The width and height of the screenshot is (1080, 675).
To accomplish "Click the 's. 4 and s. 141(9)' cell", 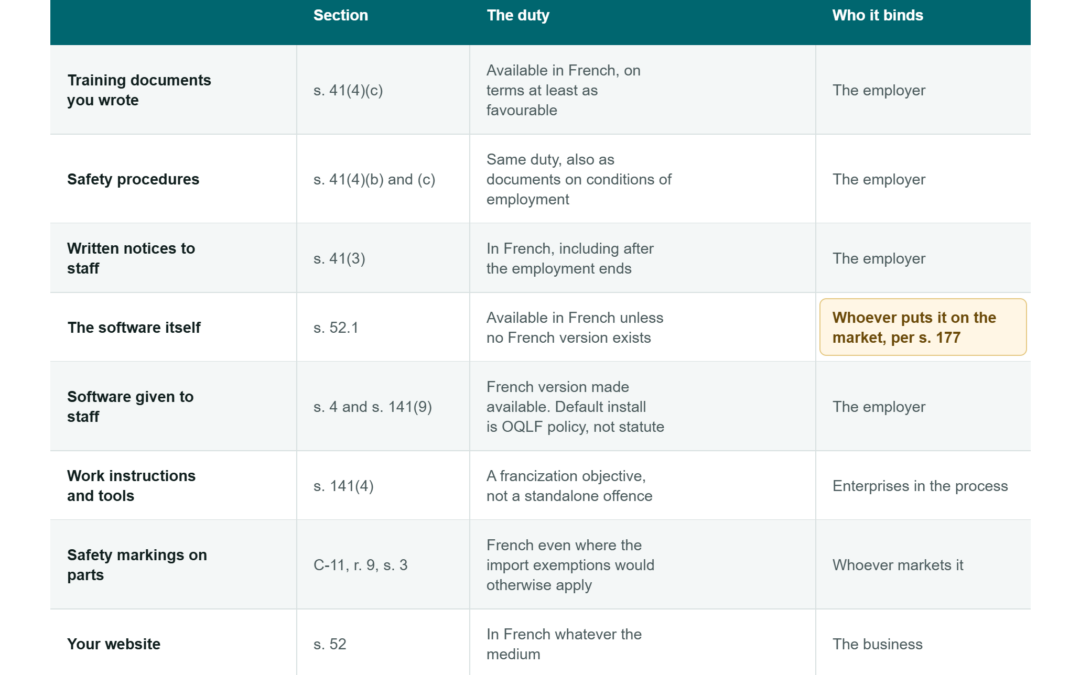I will tap(373, 406).
